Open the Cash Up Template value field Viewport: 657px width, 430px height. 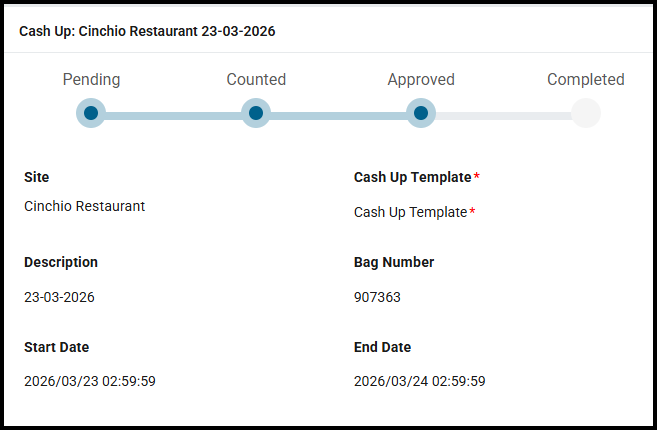tap(410, 212)
